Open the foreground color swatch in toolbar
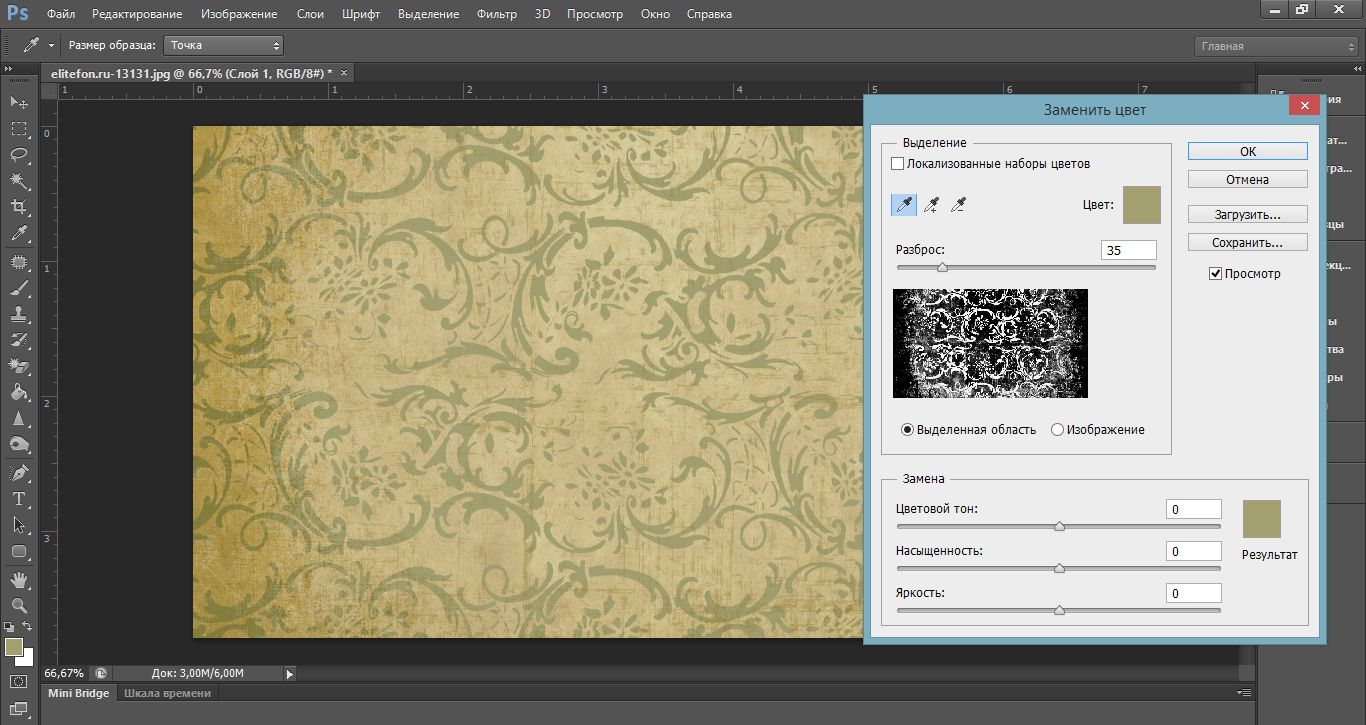The width and height of the screenshot is (1366, 725). pos(14,647)
